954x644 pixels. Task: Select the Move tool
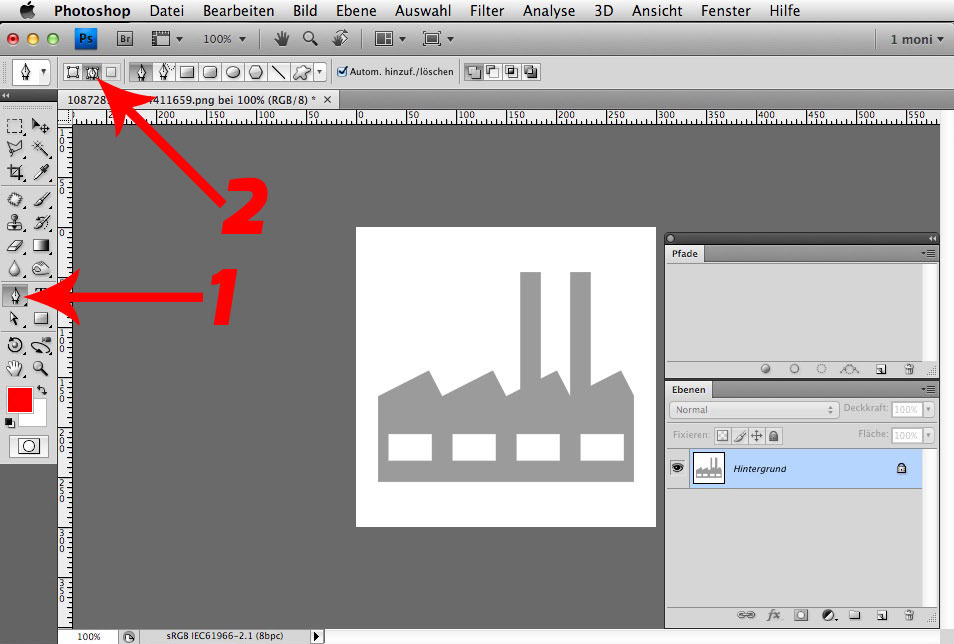(40, 126)
